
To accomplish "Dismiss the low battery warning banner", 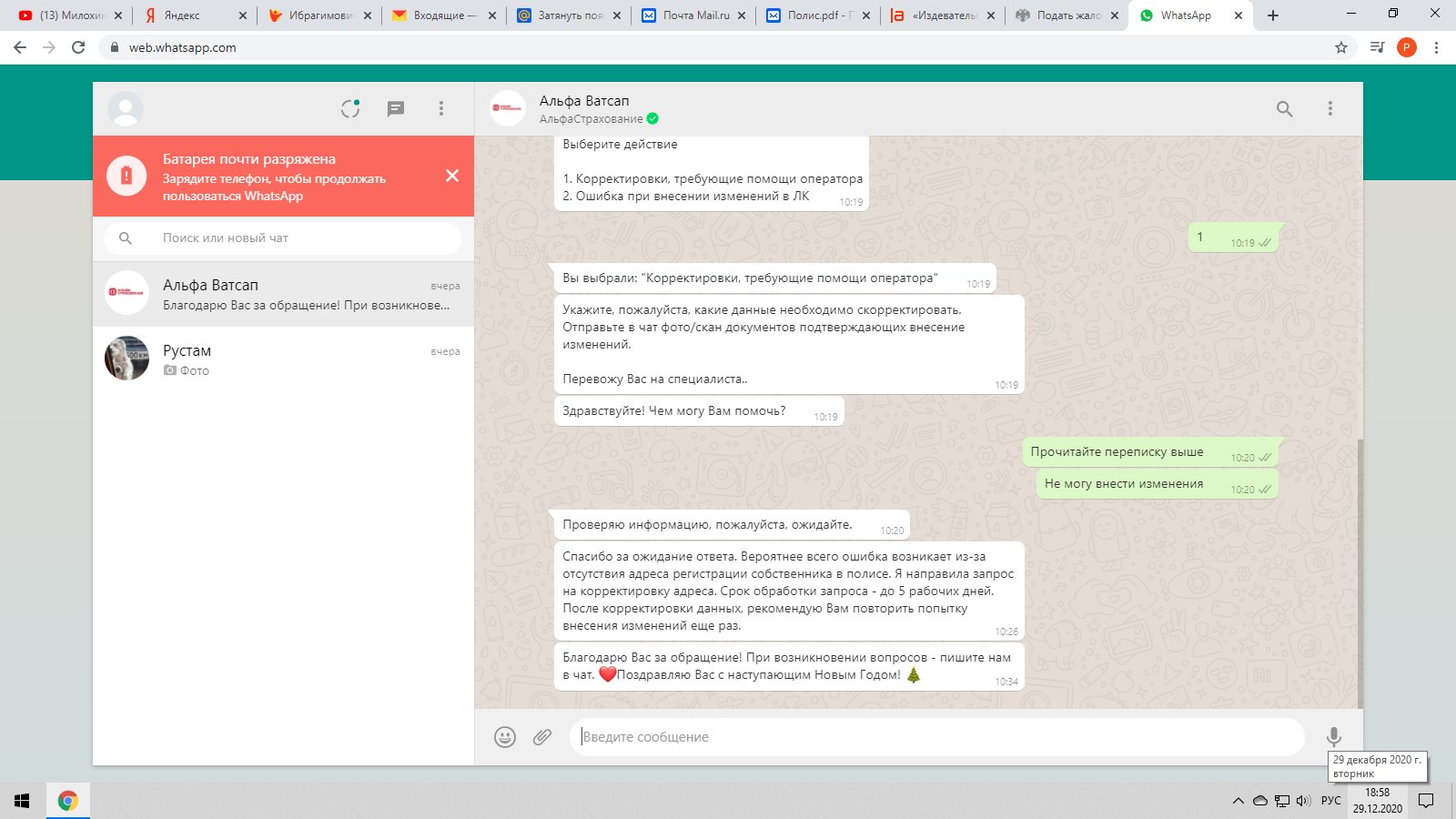I will point(452,176).
